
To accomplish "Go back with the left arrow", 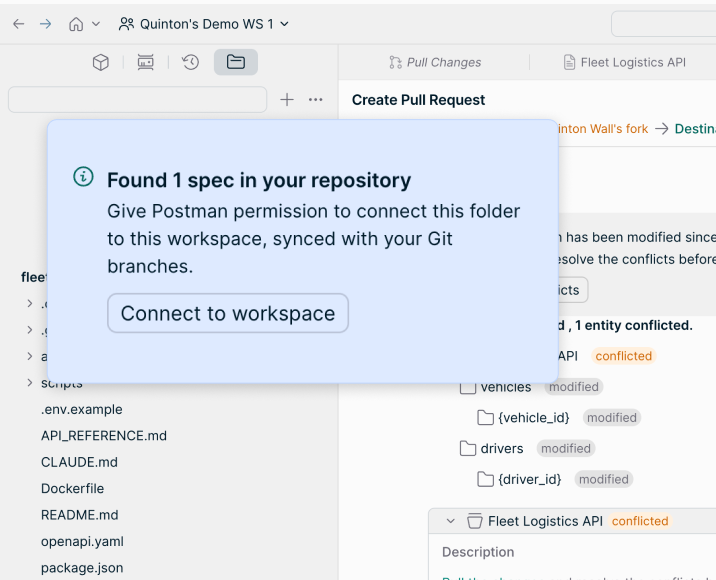I will click(18, 24).
